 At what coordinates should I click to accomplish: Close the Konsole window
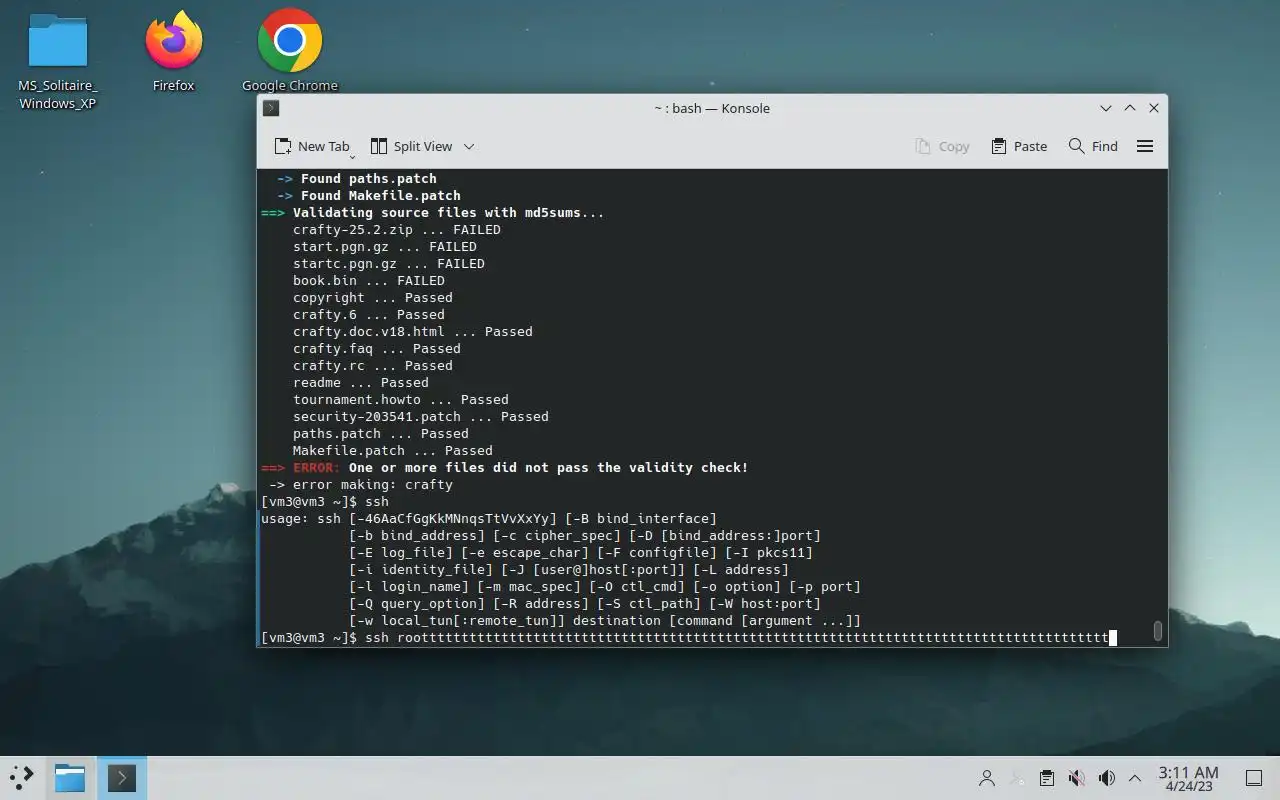tap(1154, 108)
